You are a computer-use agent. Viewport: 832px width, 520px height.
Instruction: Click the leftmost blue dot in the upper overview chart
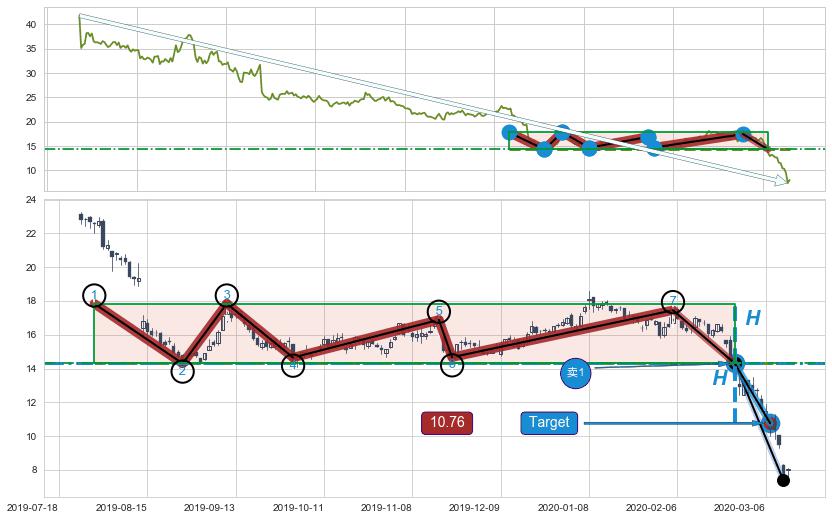[x=509, y=132]
